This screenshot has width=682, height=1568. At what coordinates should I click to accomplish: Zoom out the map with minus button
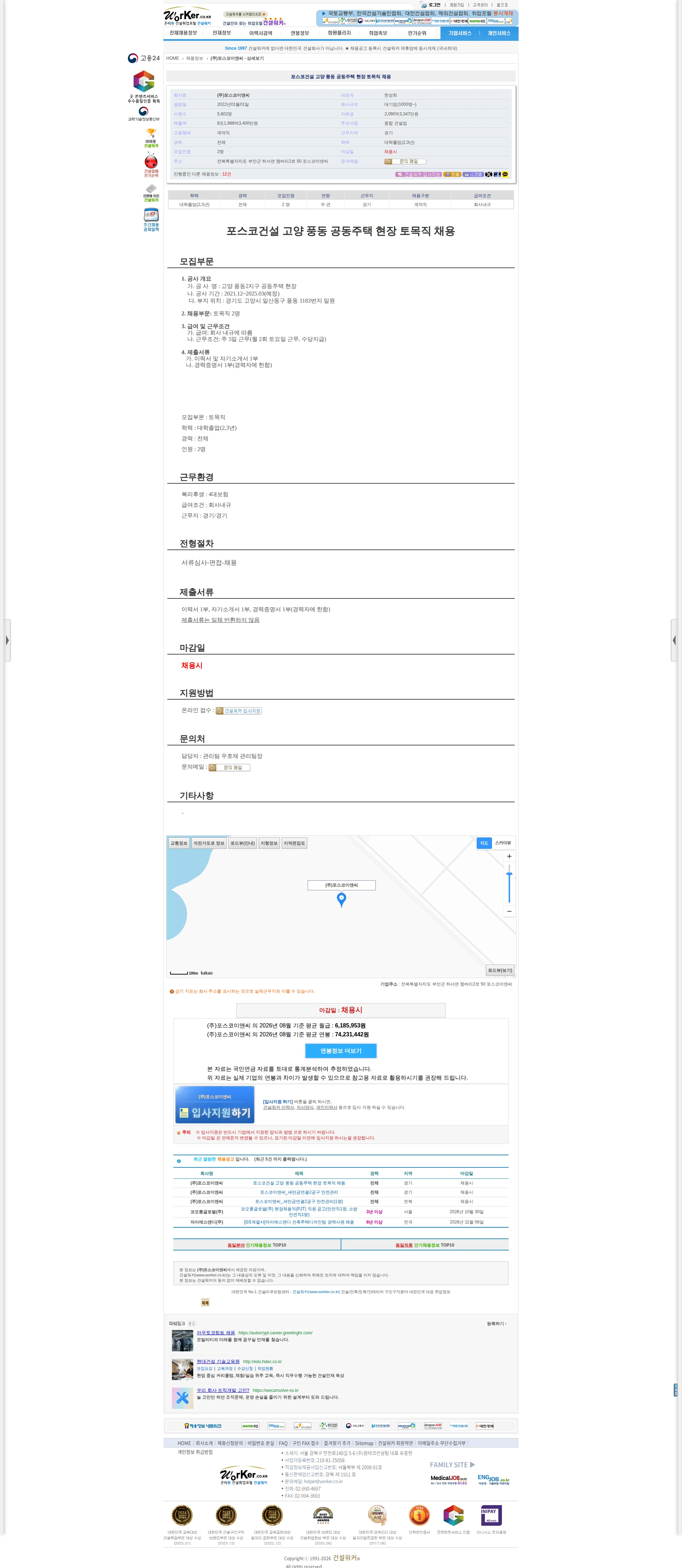pyautogui.click(x=509, y=911)
